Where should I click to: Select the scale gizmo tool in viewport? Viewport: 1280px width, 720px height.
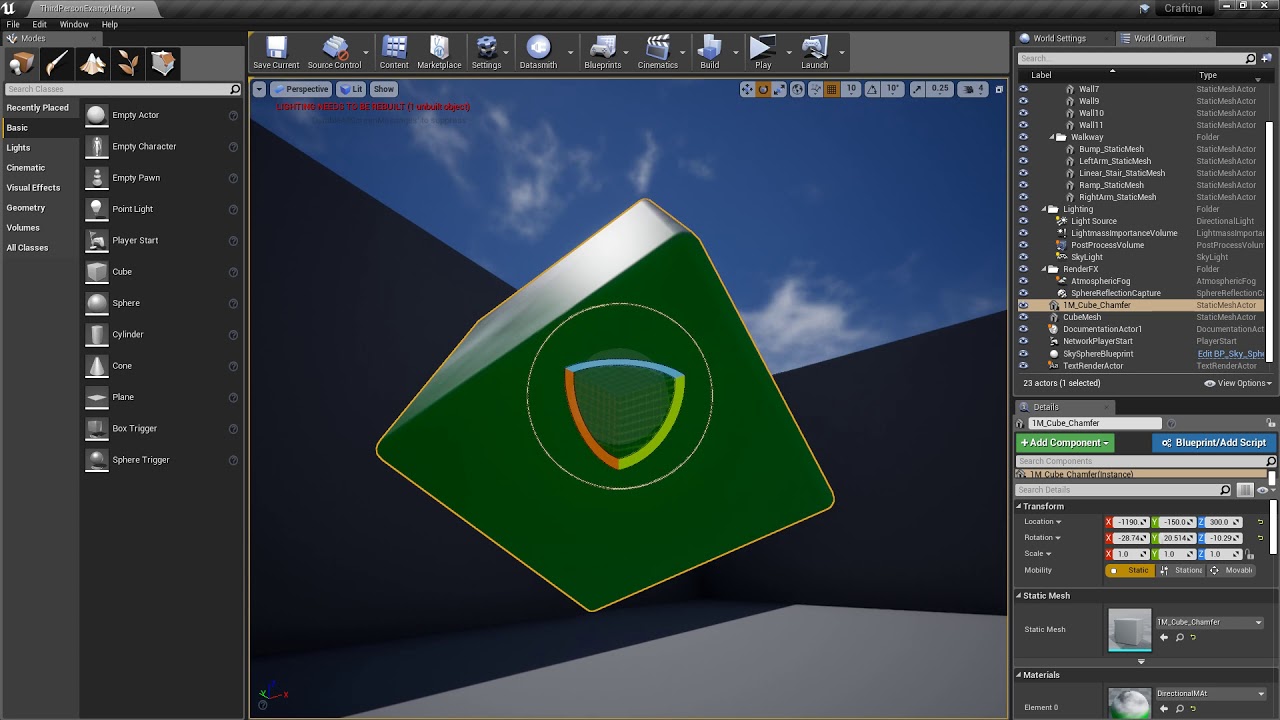780,89
